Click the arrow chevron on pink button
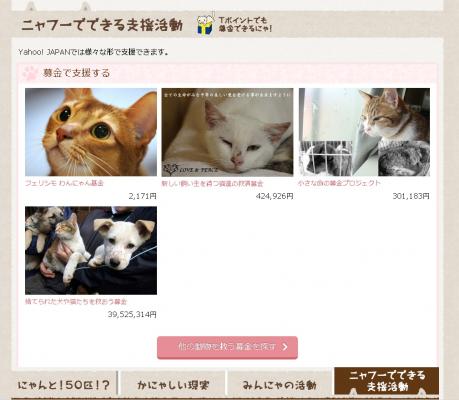459x400 pixels. (285, 347)
